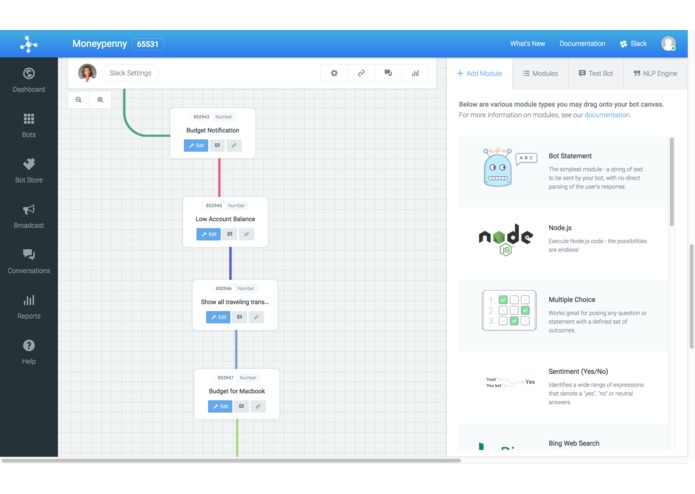Open the Broadcast sidebar section
This screenshot has width=695, height=494.
(x=29, y=216)
